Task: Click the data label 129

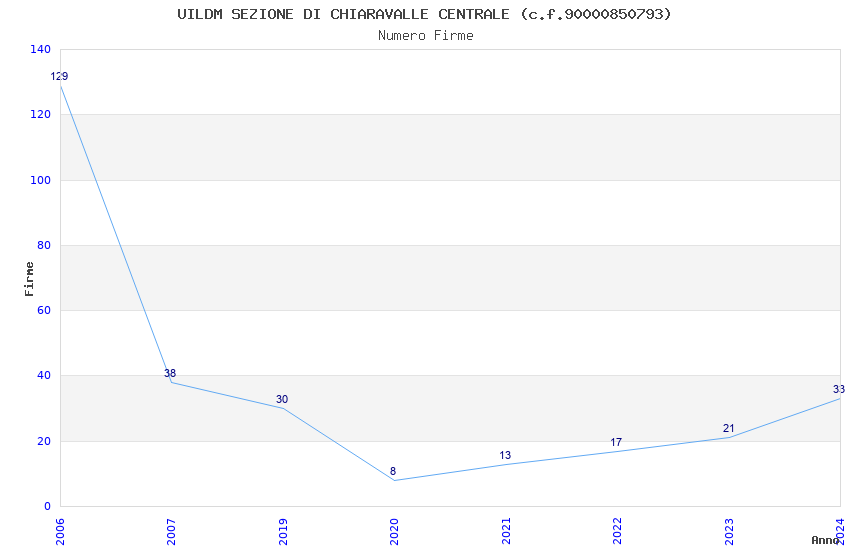Action: [x=60, y=76]
